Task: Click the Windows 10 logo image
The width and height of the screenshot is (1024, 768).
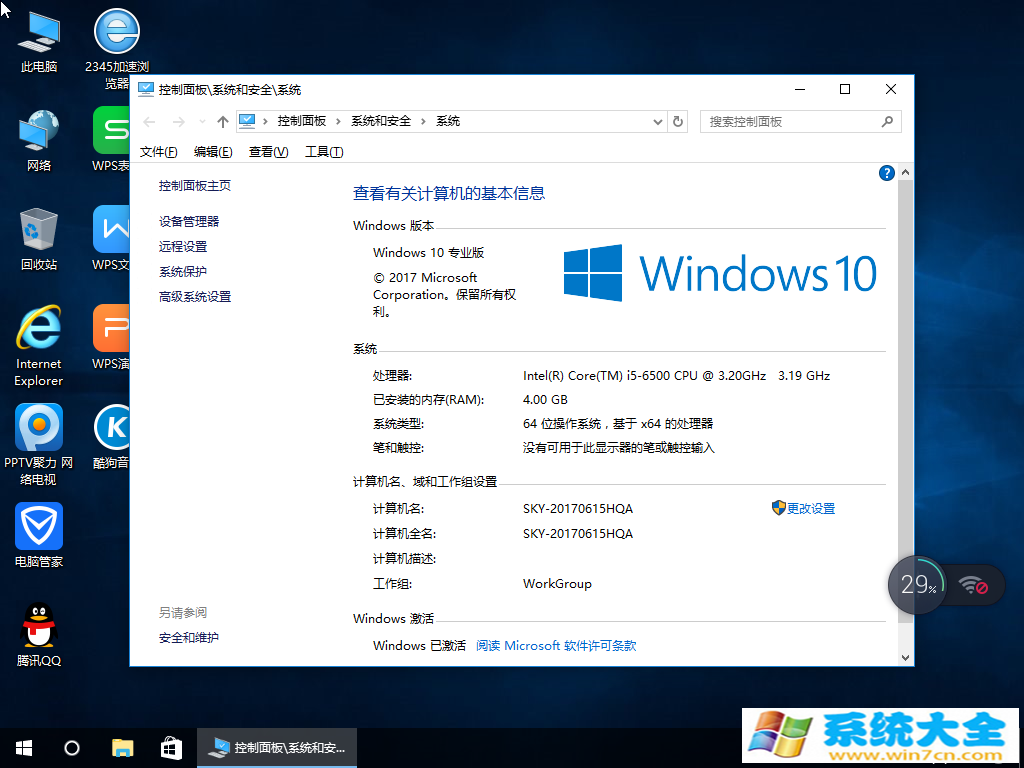Action: tap(720, 273)
